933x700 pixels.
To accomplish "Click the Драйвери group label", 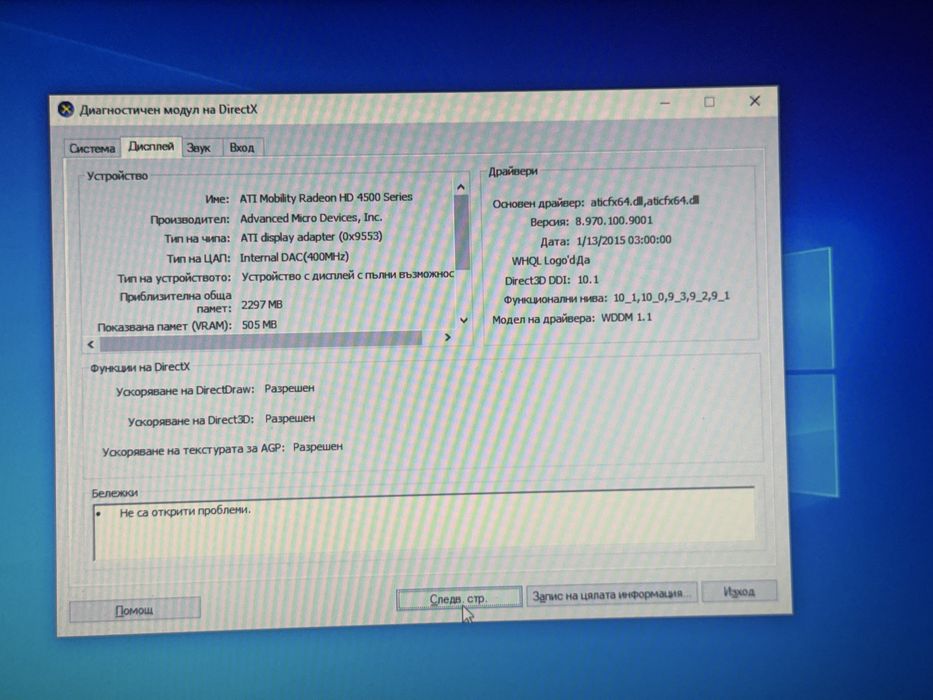I will [513, 171].
